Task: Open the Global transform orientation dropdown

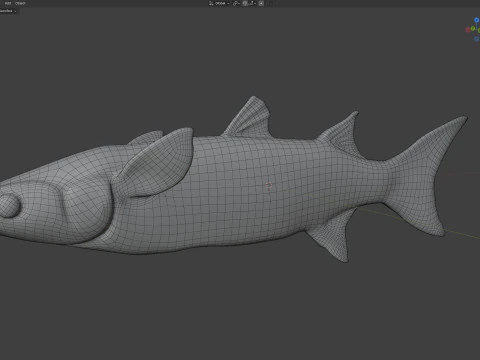Action: pyautogui.click(x=219, y=3)
